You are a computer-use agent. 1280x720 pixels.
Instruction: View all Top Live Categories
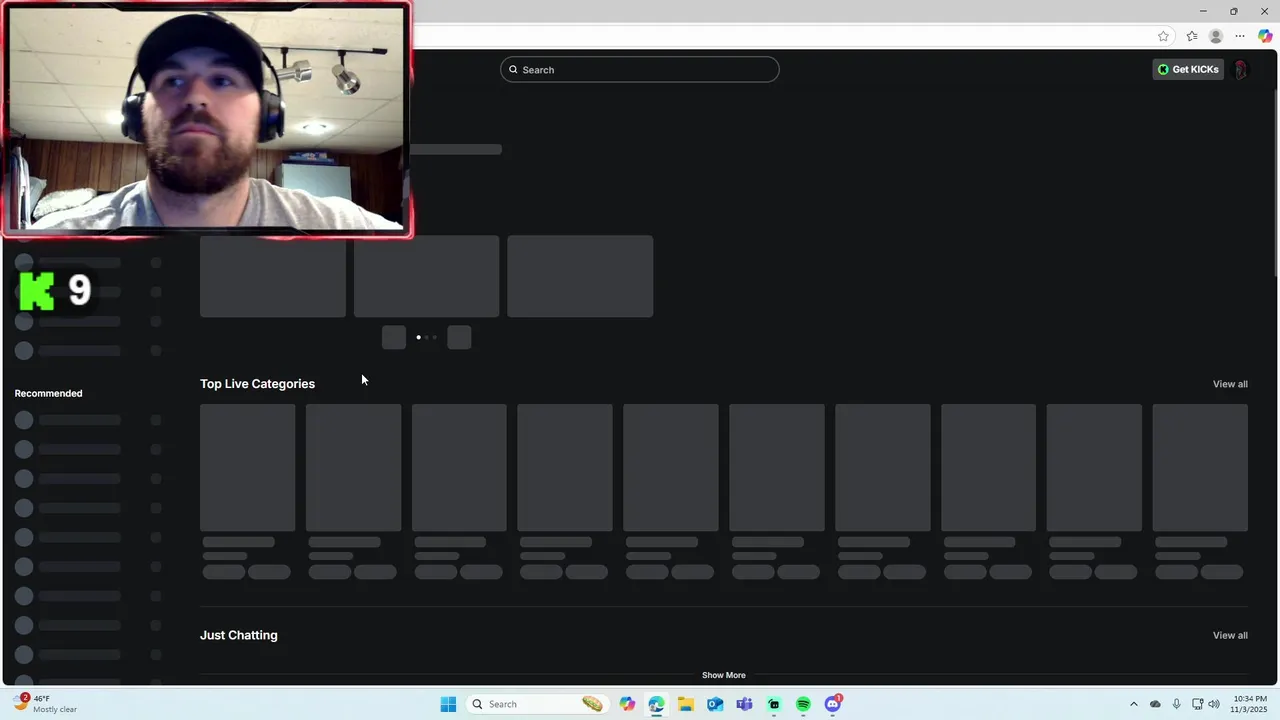click(1230, 384)
